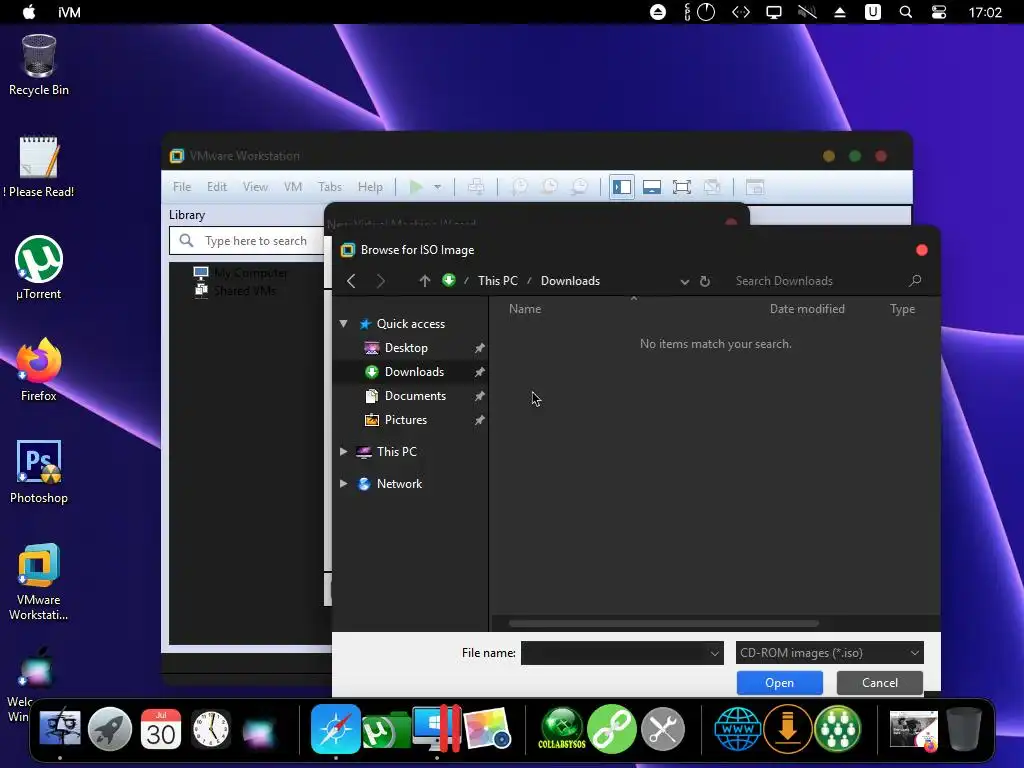Viewport: 1024px width, 768px height.
Task: Open Spotlight search in the menu bar
Action: pos(906,12)
